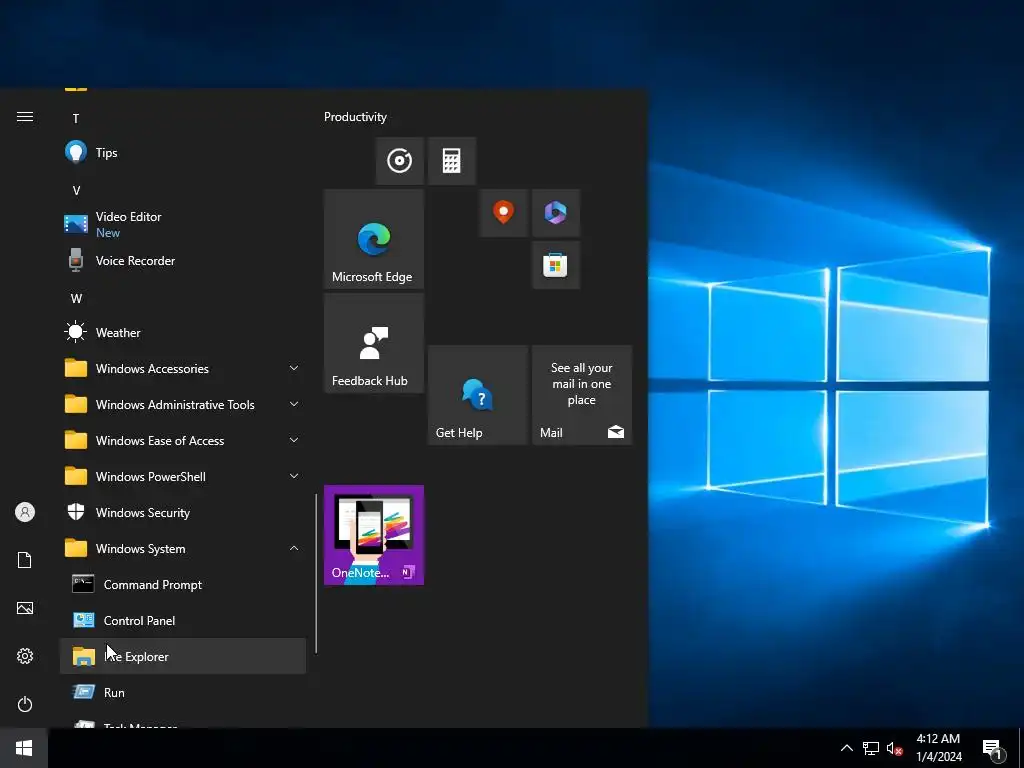The height and width of the screenshot is (768, 1024).
Task: Open Settings gear in Start sidebar
Action: coord(25,656)
